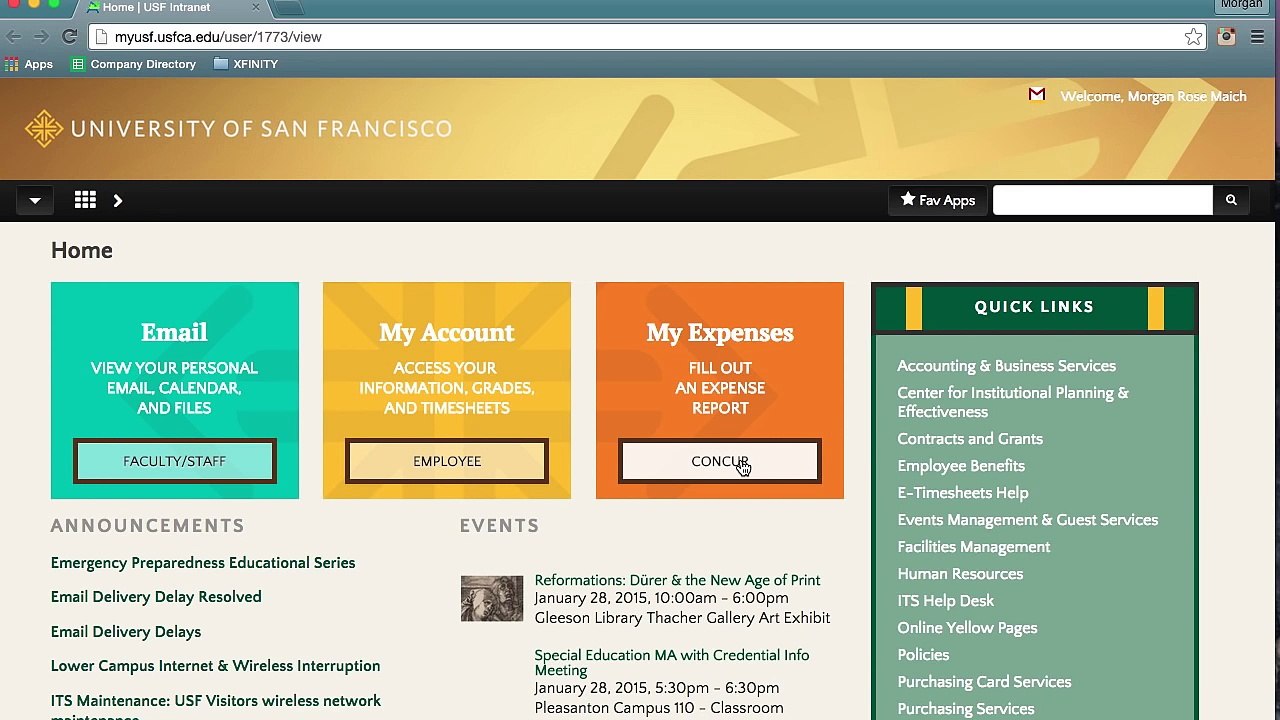Open Human Resources quick link
Viewport: 1280px width, 720px height.
pyautogui.click(x=960, y=574)
